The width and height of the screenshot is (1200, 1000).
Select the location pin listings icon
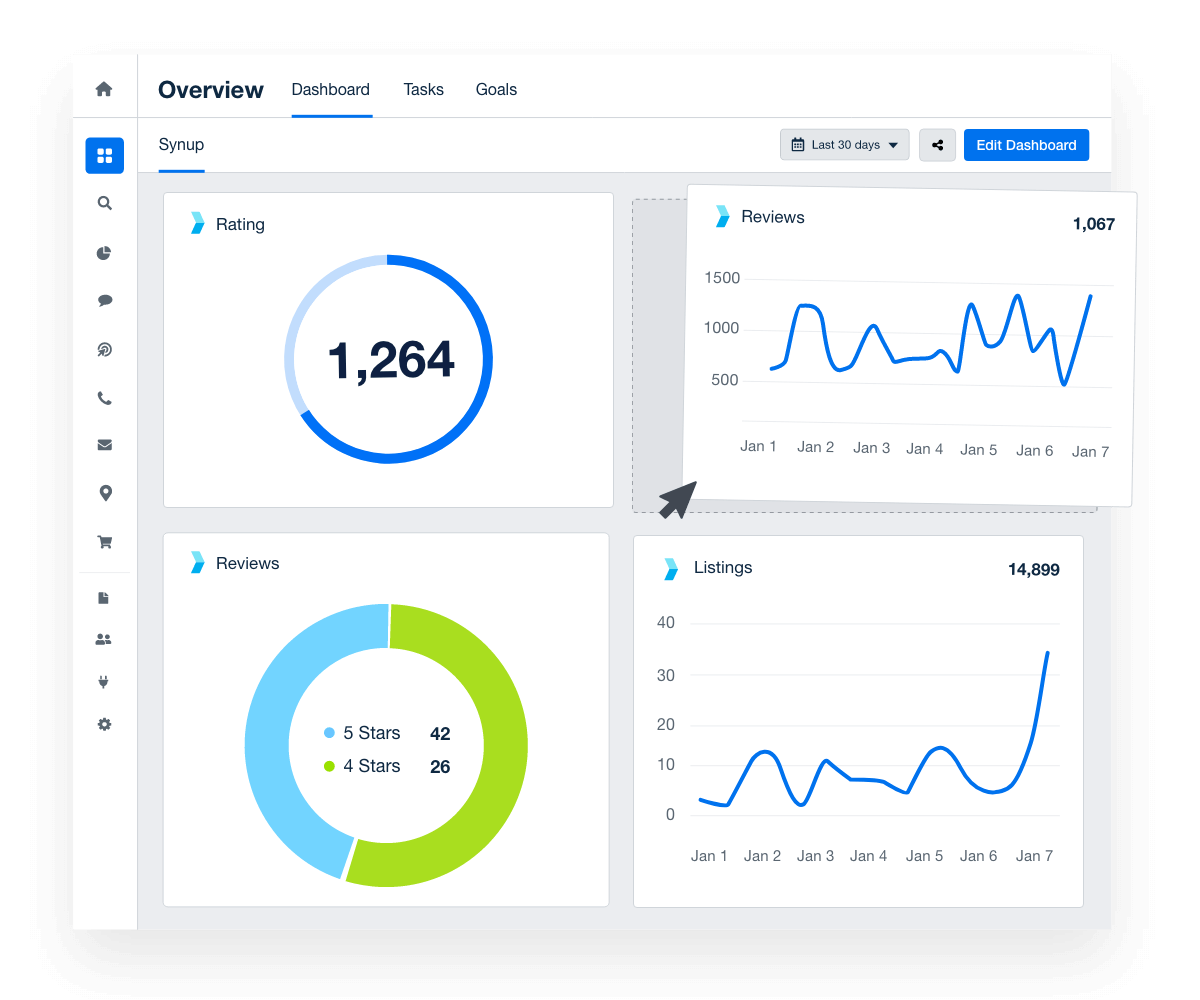pyautogui.click(x=104, y=492)
